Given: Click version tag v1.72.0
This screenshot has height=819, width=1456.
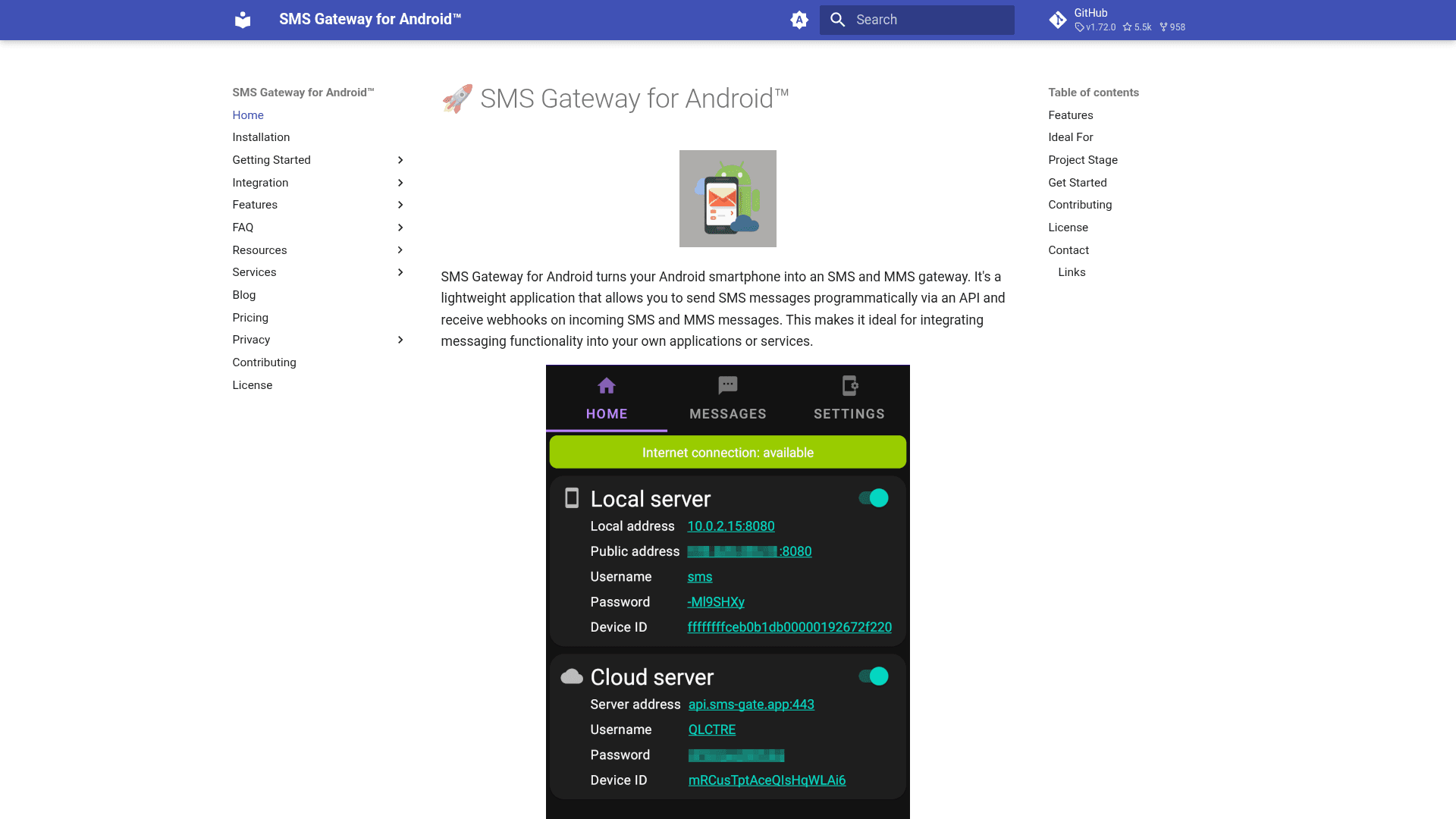Looking at the screenshot, I should pyautogui.click(x=1096, y=27).
